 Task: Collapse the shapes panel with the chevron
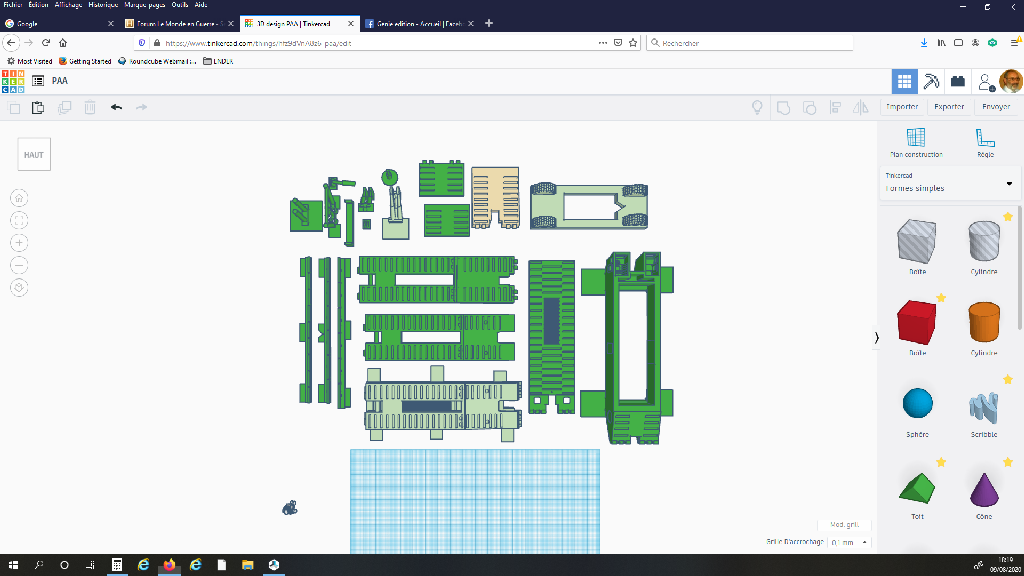coord(876,338)
